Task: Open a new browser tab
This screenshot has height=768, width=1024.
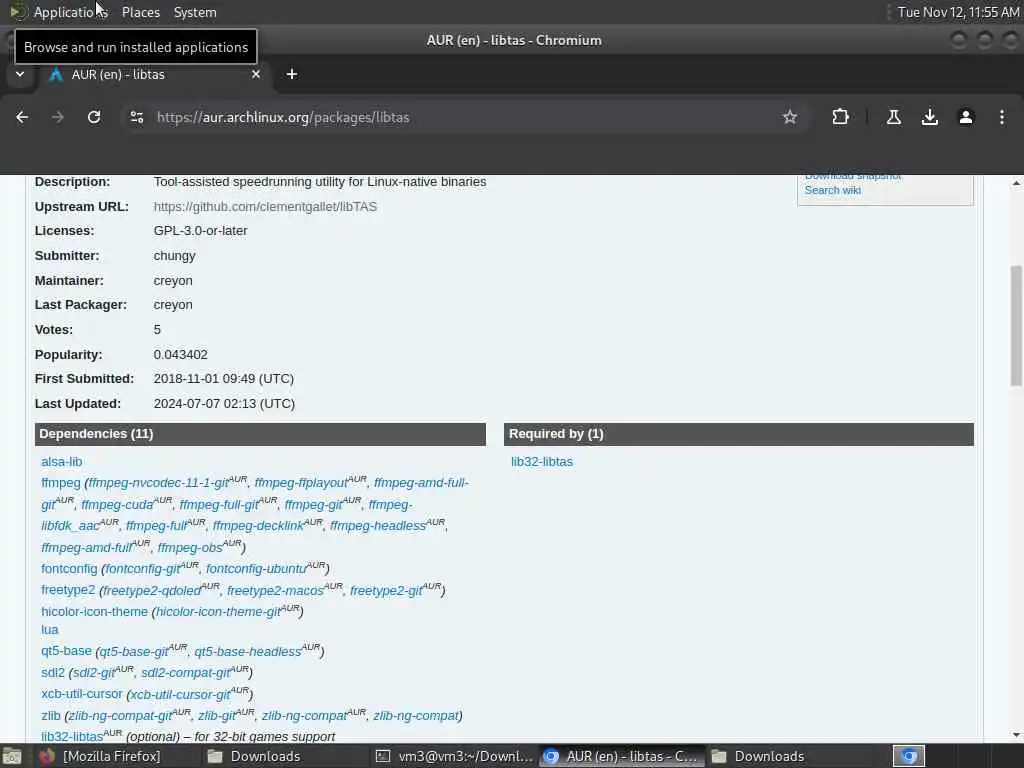Action: coord(292,74)
